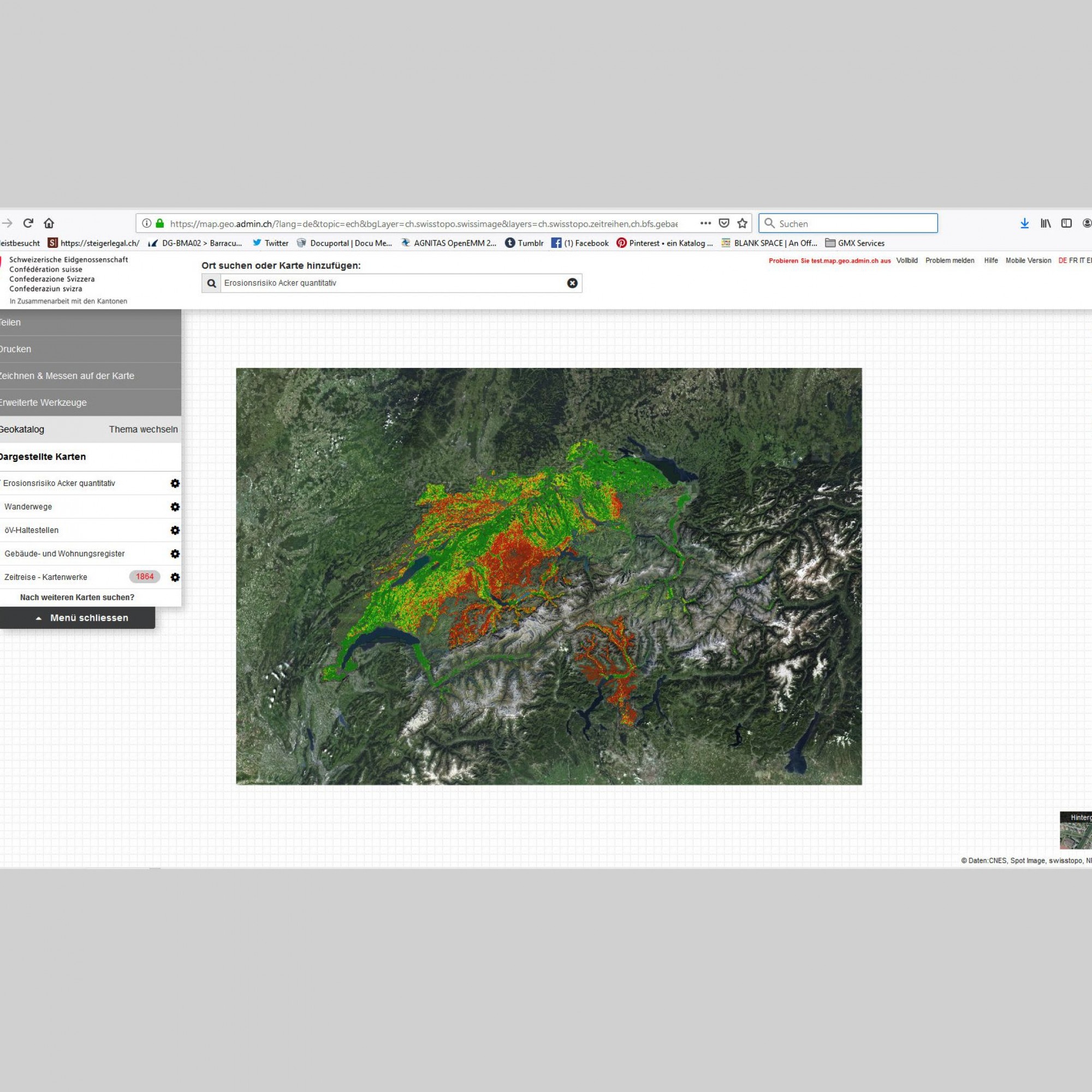Image resolution: width=1092 pixels, height=1092 pixels.
Task: Click Thema wechseln
Action: [x=144, y=430]
